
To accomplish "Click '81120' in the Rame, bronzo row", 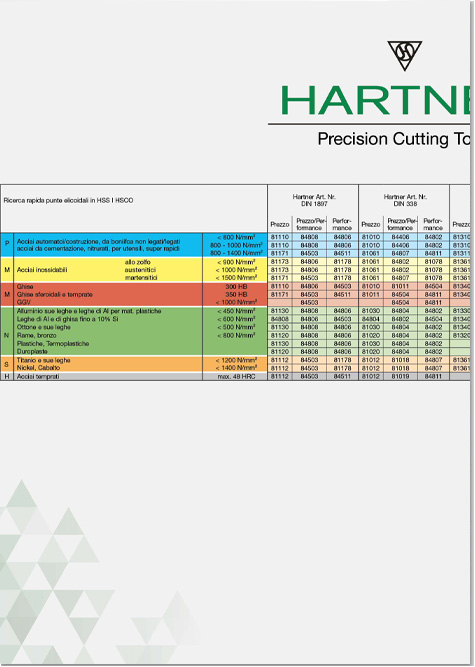I will click(279, 335).
